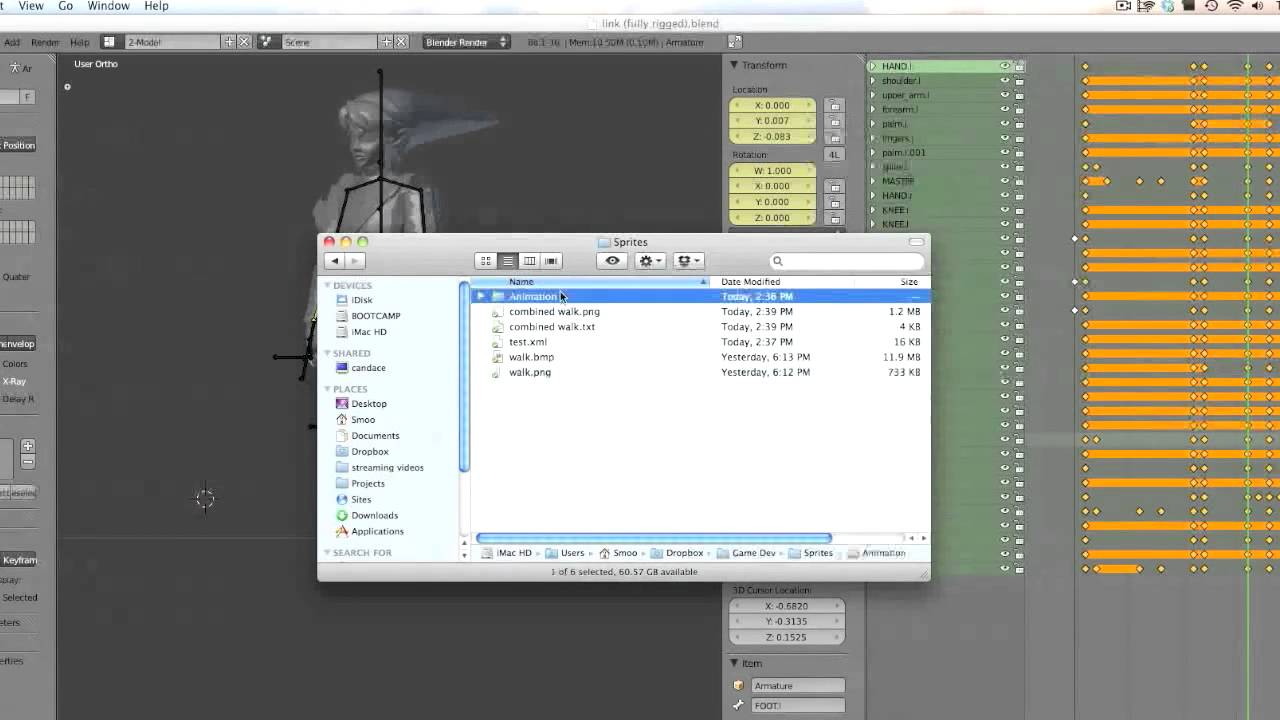Toggle lock icon on forearm.l channel
This screenshot has height=720, width=1280.
tap(1019, 109)
